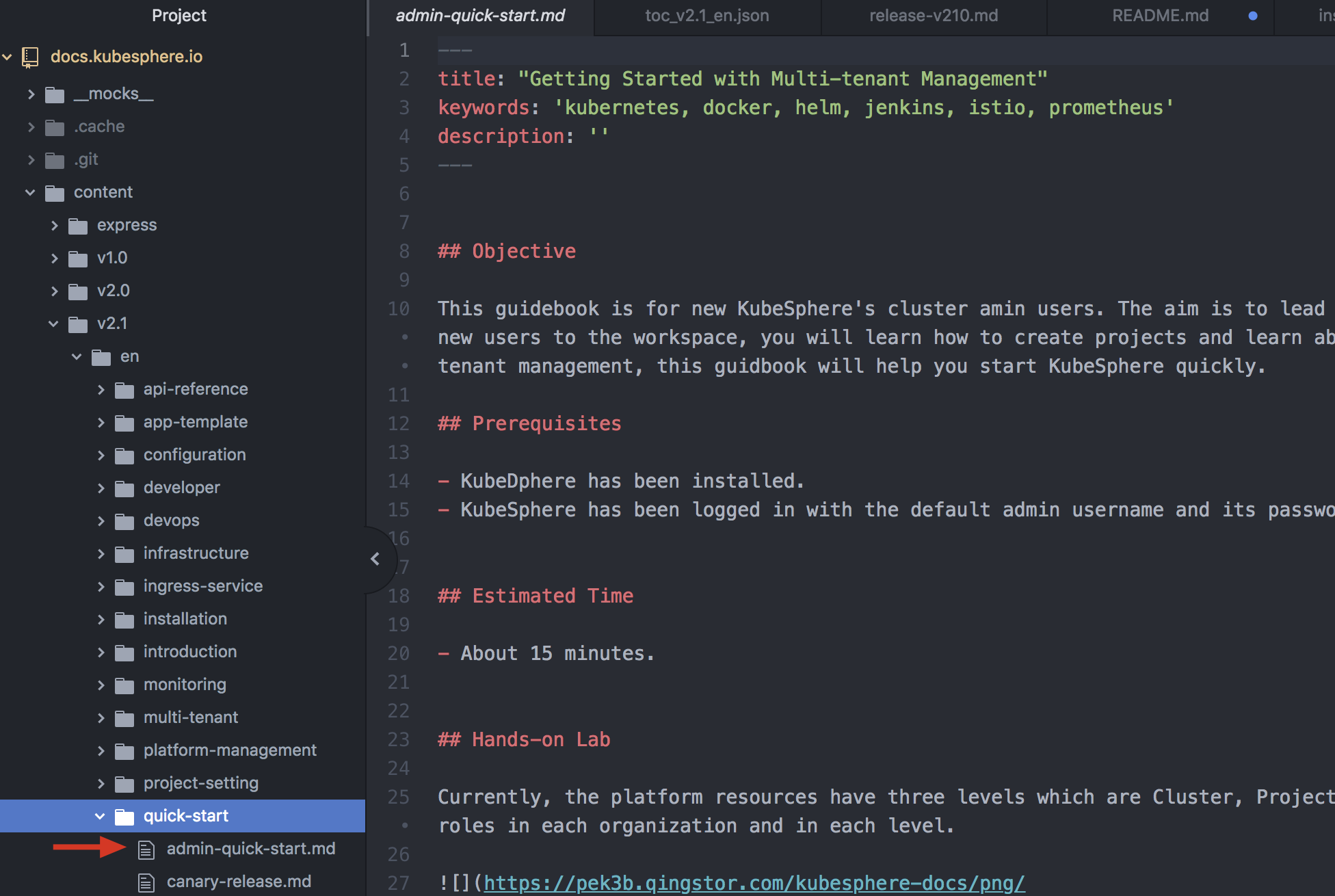Viewport: 1335px width, 896px height.
Task: Switch to the toc_v2.1_en.json tab
Action: tap(707, 16)
